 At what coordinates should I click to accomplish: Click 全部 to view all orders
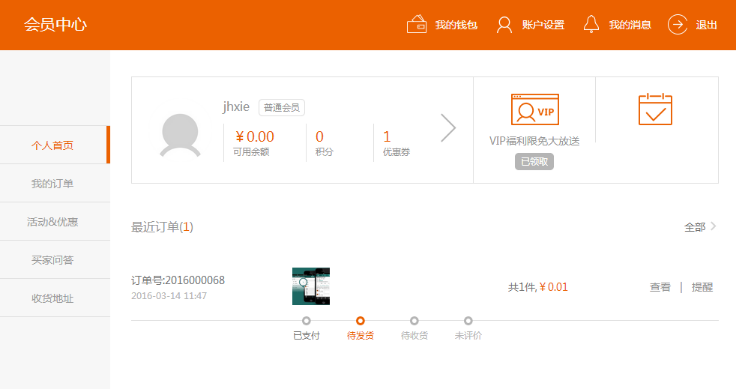[700, 227]
